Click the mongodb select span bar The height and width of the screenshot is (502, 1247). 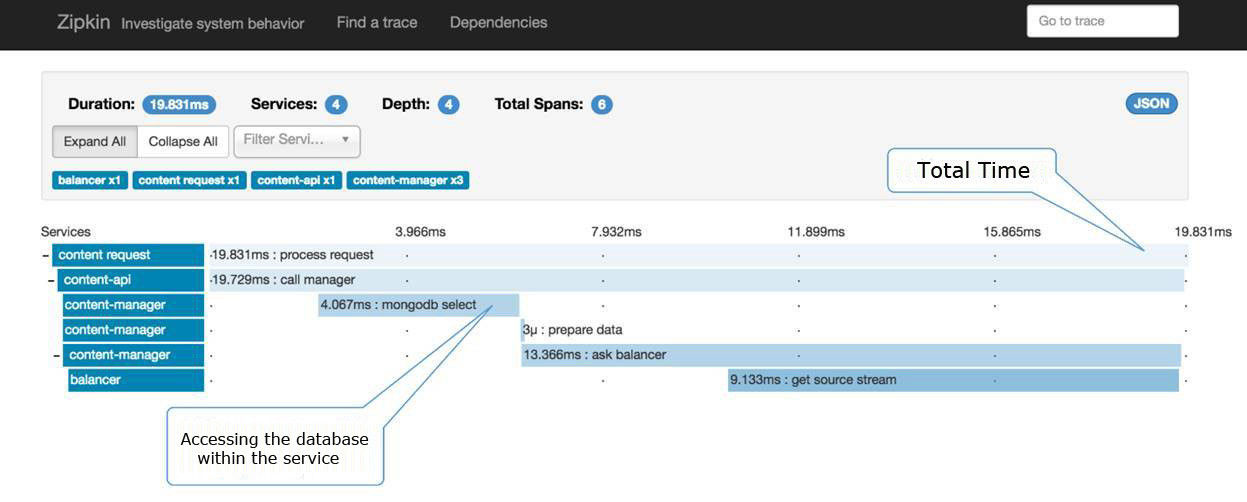[x=418, y=305]
